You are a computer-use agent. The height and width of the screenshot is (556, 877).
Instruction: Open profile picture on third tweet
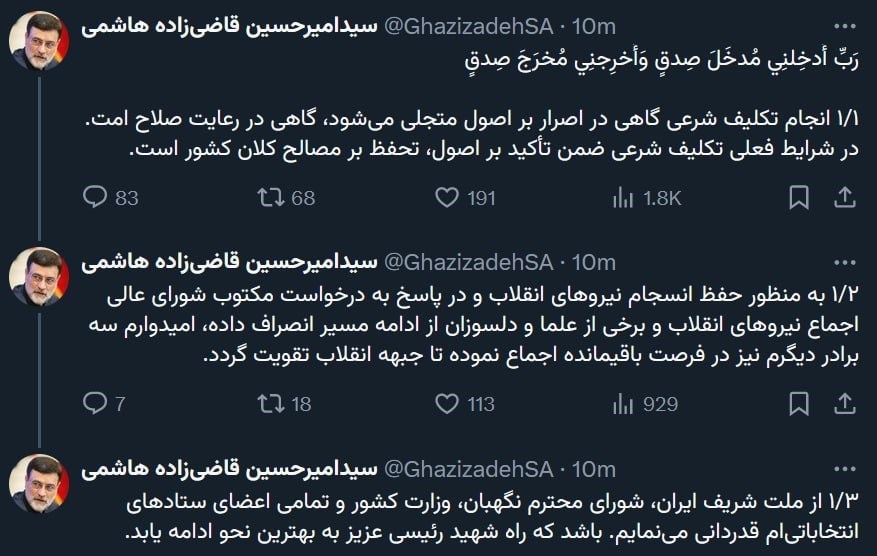click(39, 483)
